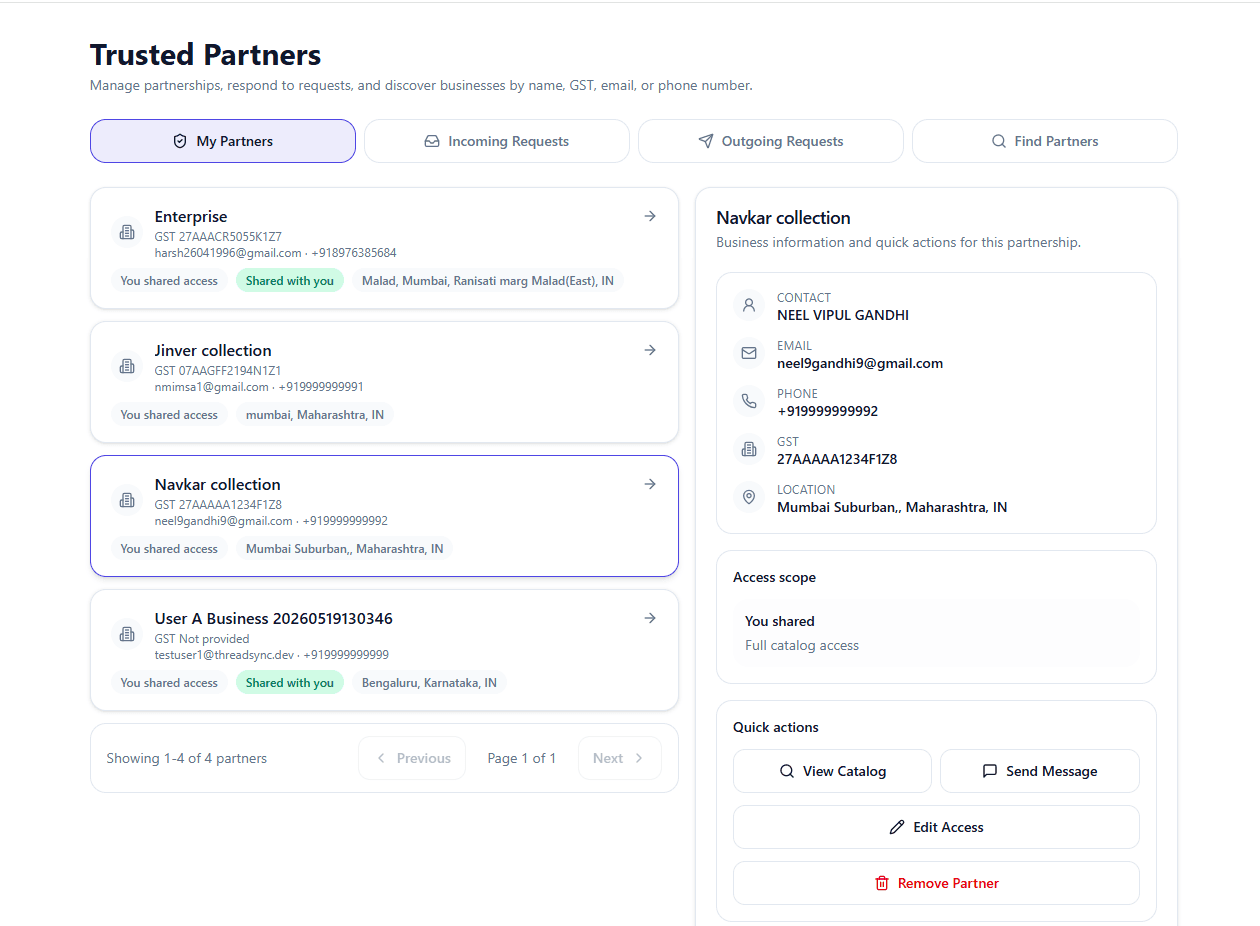1260x926 pixels.
Task: Switch to Outgoing Requests tab
Action: (x=771, y=141)
